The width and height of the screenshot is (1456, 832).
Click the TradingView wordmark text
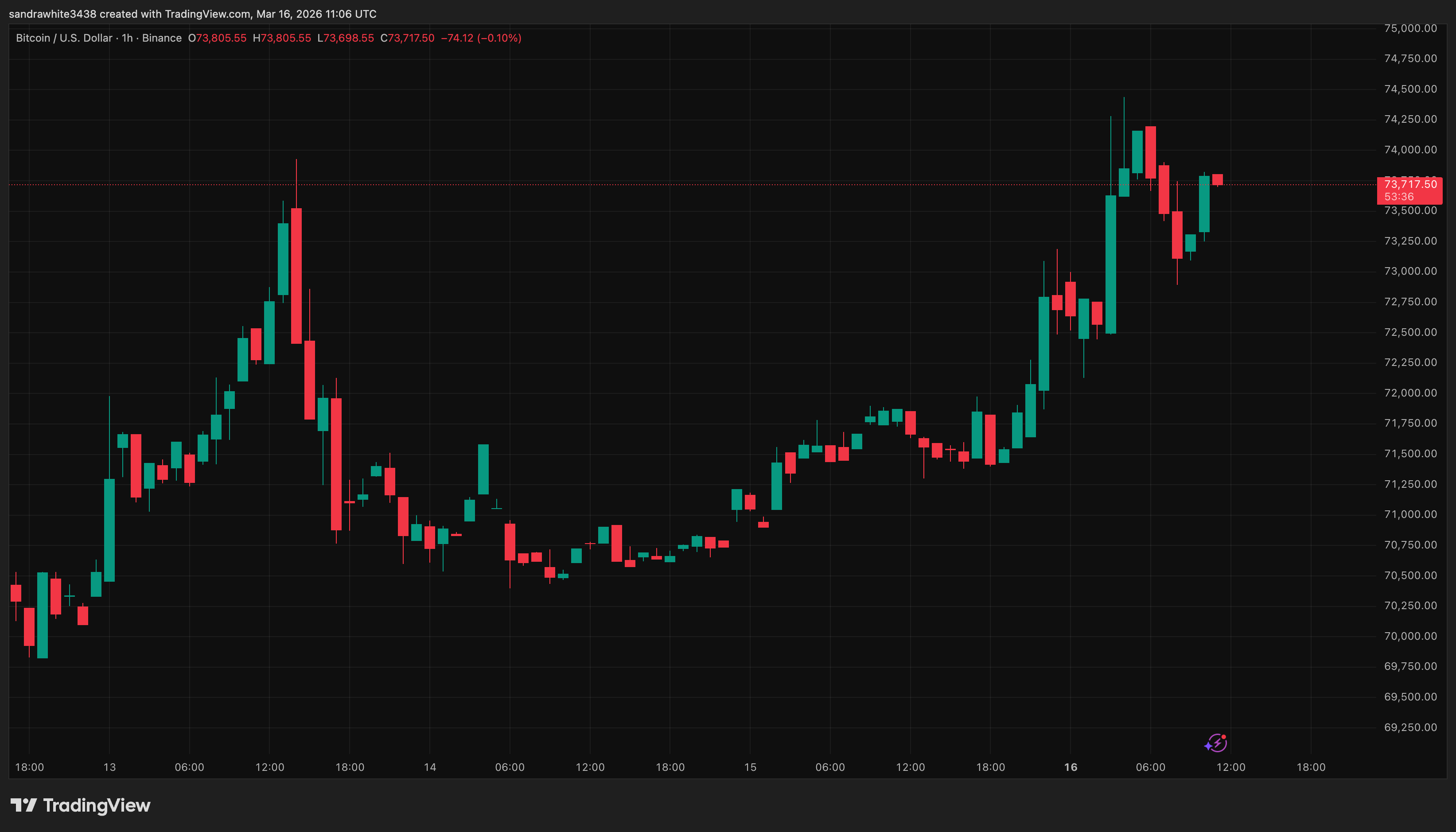pyautogui.click(x=97, y=805)
